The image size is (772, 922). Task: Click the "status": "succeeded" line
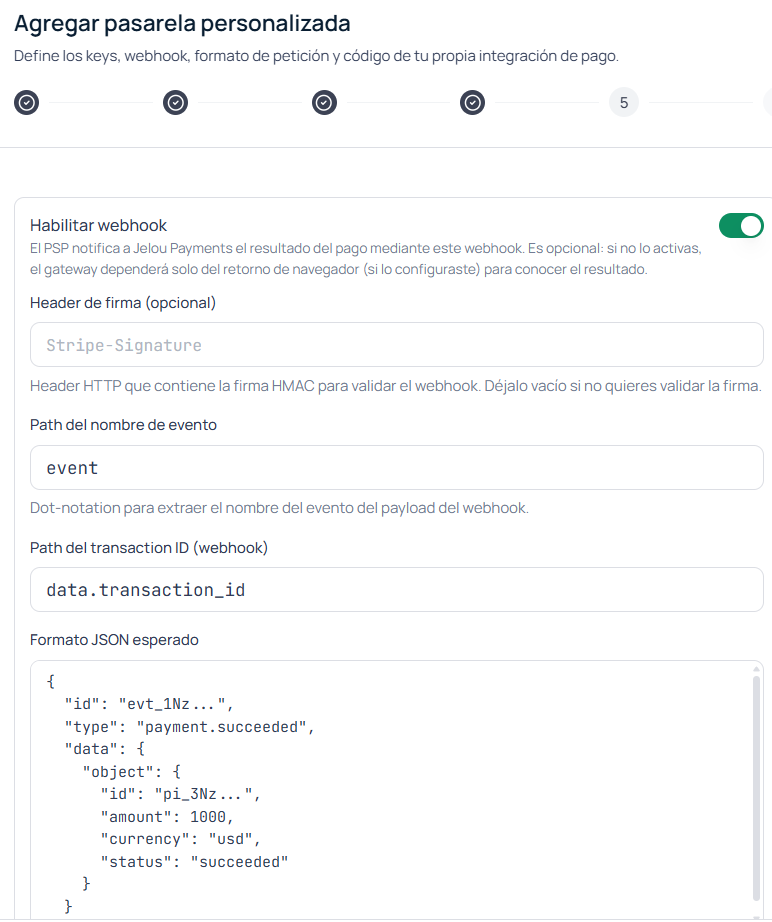pyautogui.click(x=194, y=862)
